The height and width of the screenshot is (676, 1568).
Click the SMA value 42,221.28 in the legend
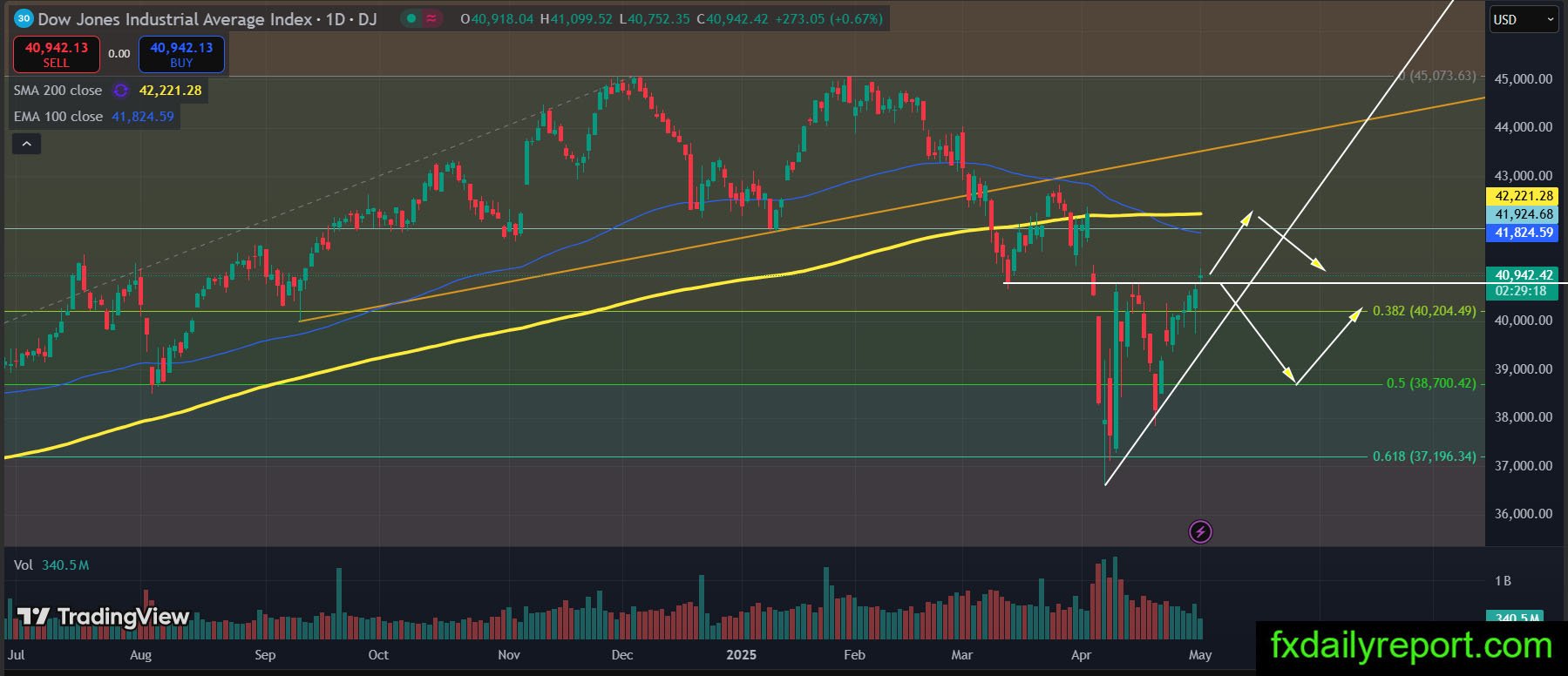[x=171, y=91]
